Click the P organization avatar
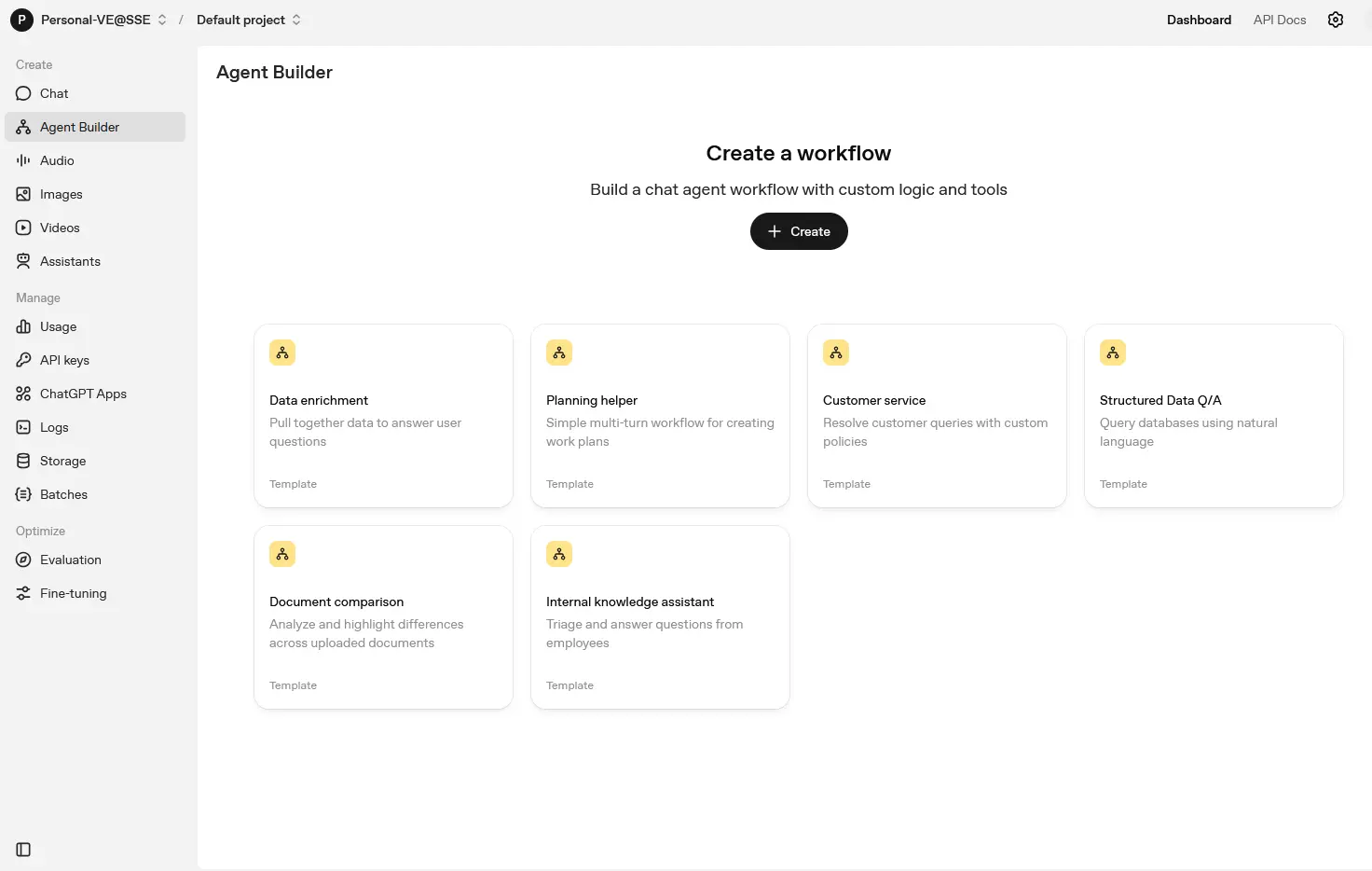Viewport: 1372px width, 871px height. [x=21, y=20]
